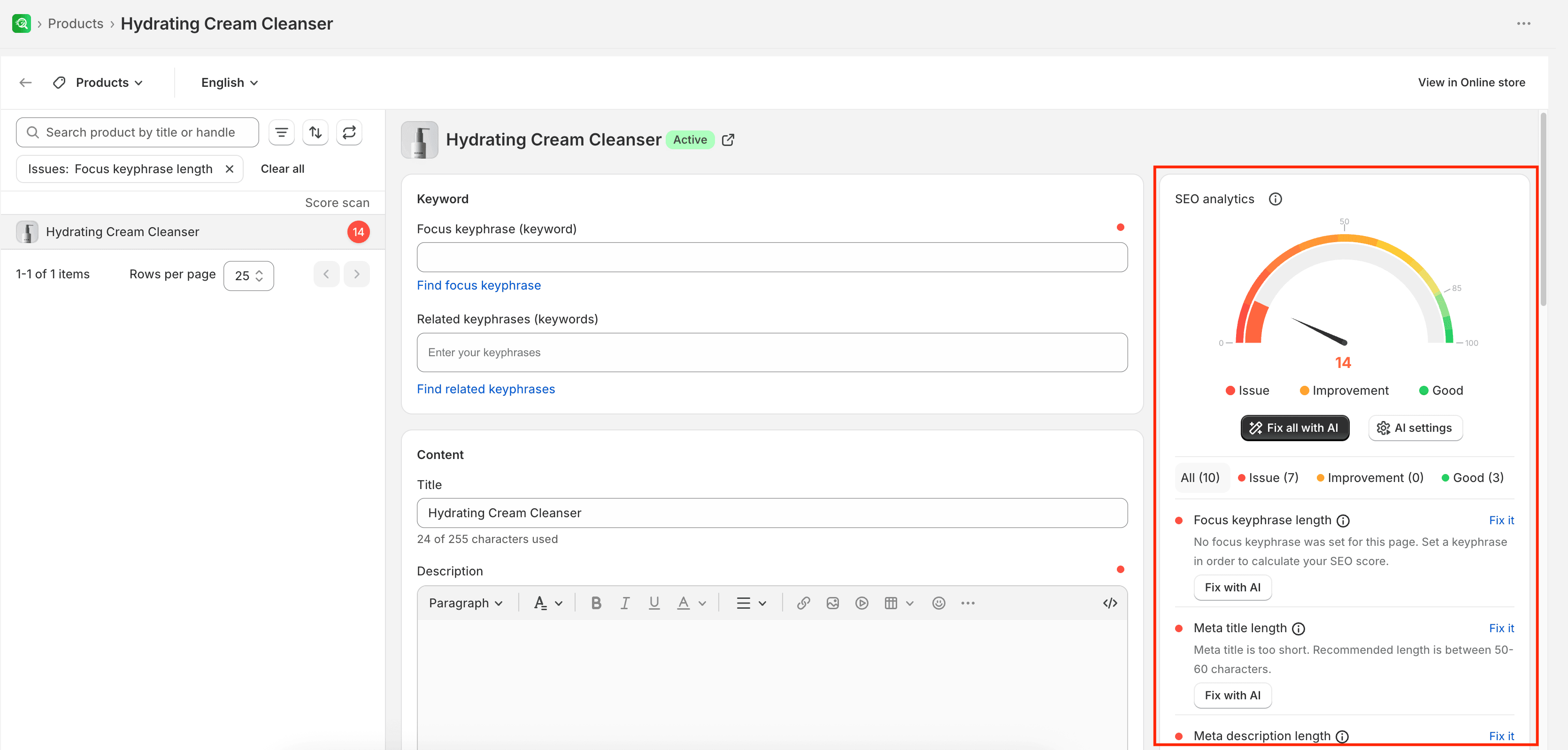Open the emoji picker in the editor
Image resolution: width=1568 pixels, height=750 pixels.
tap(938, 603)
